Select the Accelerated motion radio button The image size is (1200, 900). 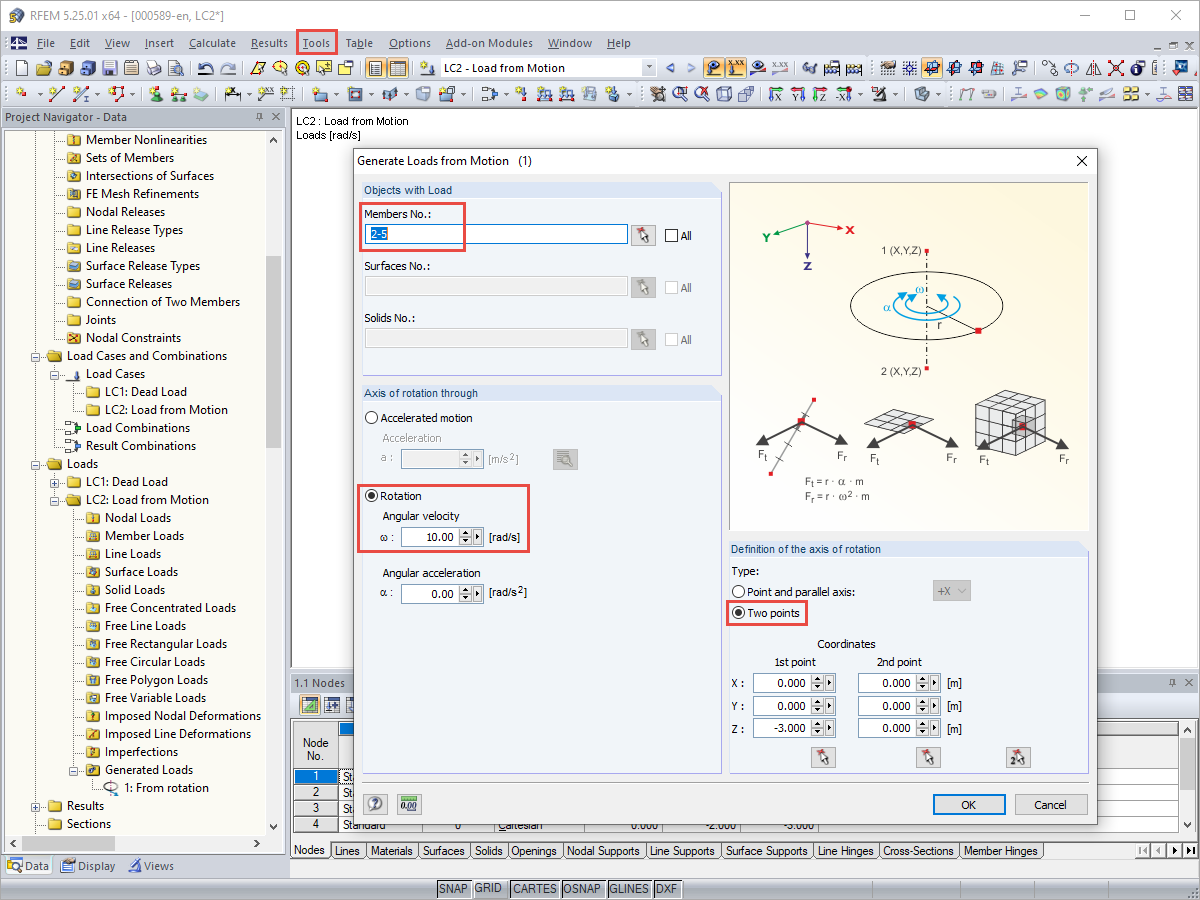point(372,418)
